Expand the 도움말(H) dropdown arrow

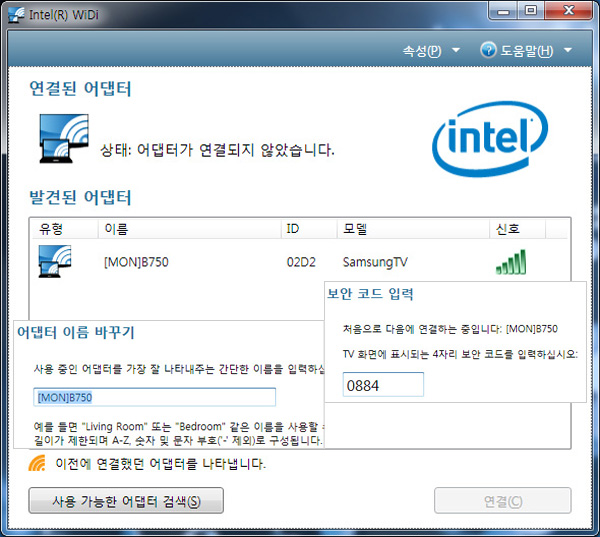tap(568, 50)
